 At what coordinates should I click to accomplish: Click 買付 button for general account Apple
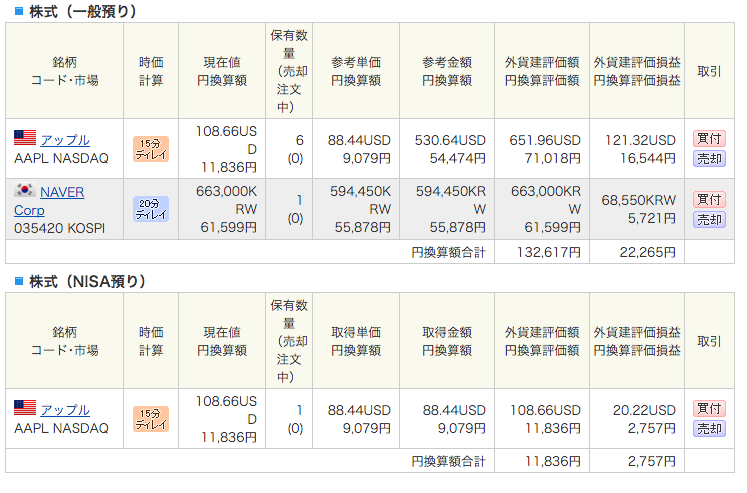tap(709, 139)
